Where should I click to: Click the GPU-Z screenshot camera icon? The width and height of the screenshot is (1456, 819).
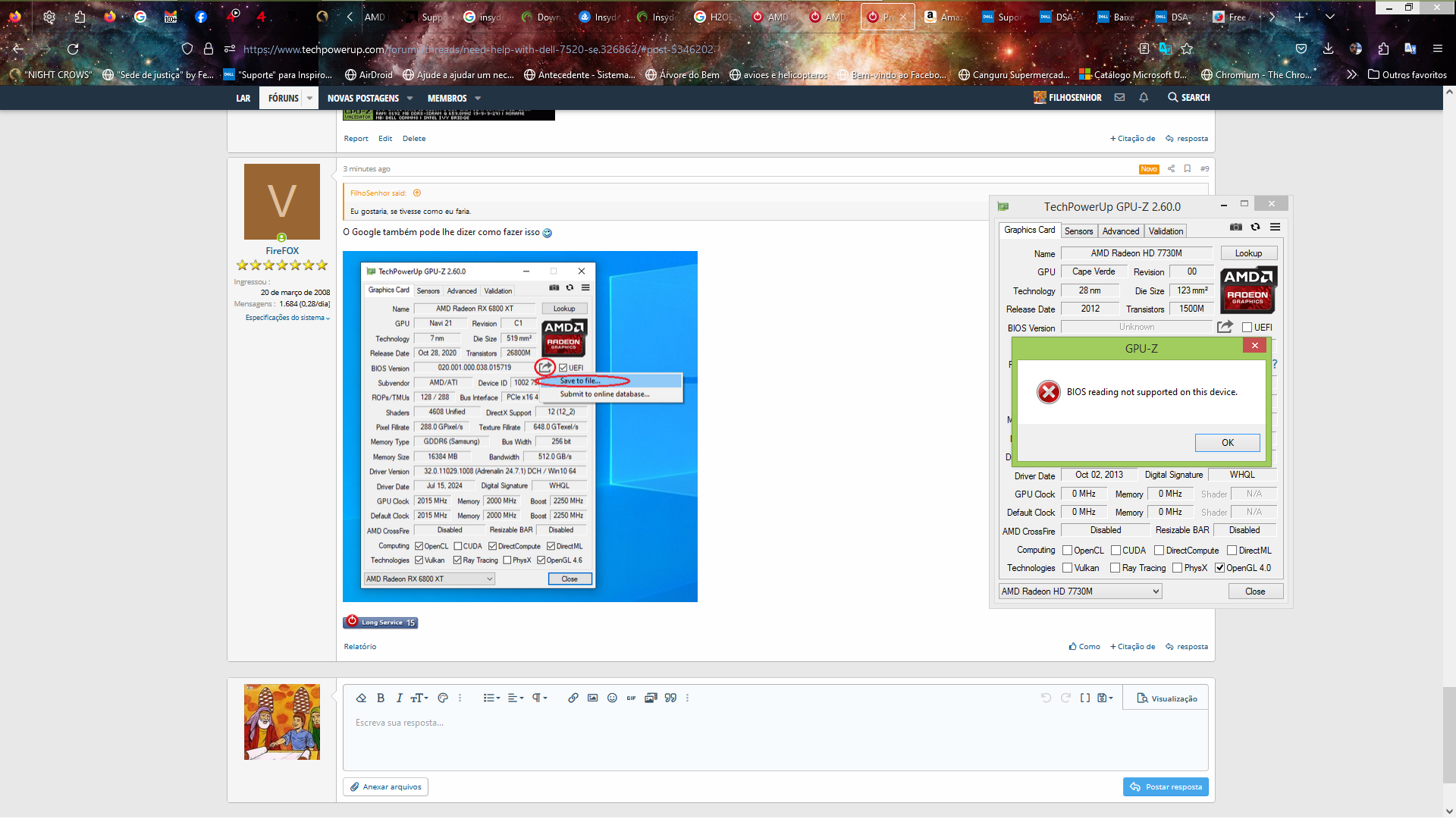click(x=1236, y=227)
